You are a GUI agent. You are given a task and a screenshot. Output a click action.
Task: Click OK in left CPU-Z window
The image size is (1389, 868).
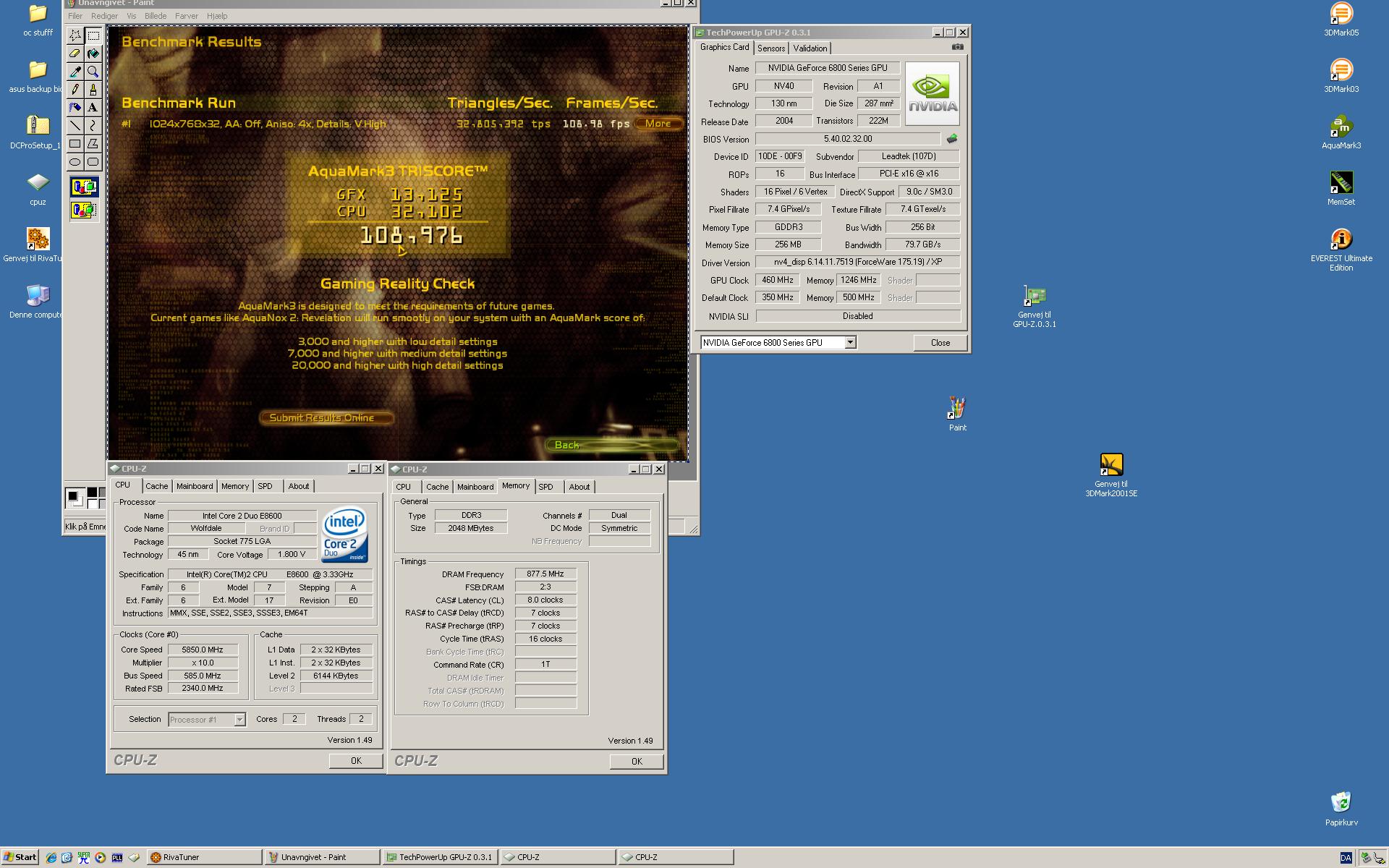click(356, 760)
